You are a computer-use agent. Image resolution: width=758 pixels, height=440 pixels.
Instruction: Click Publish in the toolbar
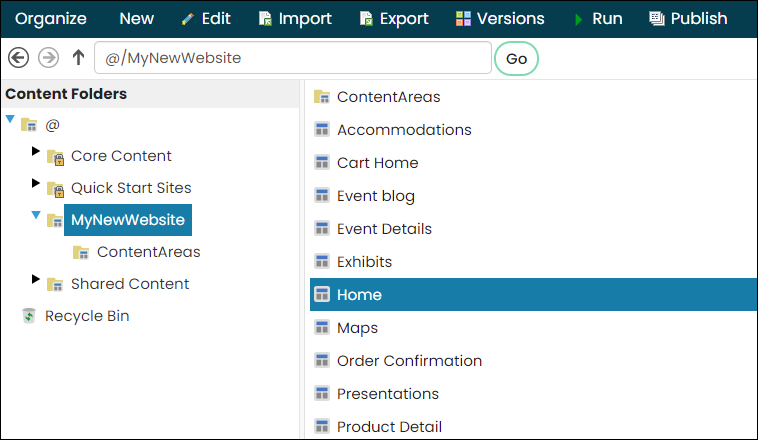coord(699,18)
